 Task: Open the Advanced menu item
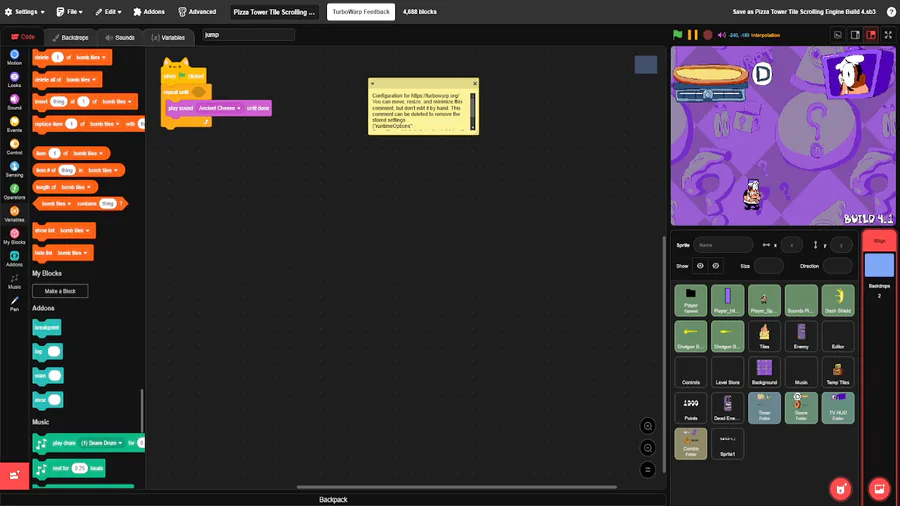pyautogui.click(x=197, y=11)
